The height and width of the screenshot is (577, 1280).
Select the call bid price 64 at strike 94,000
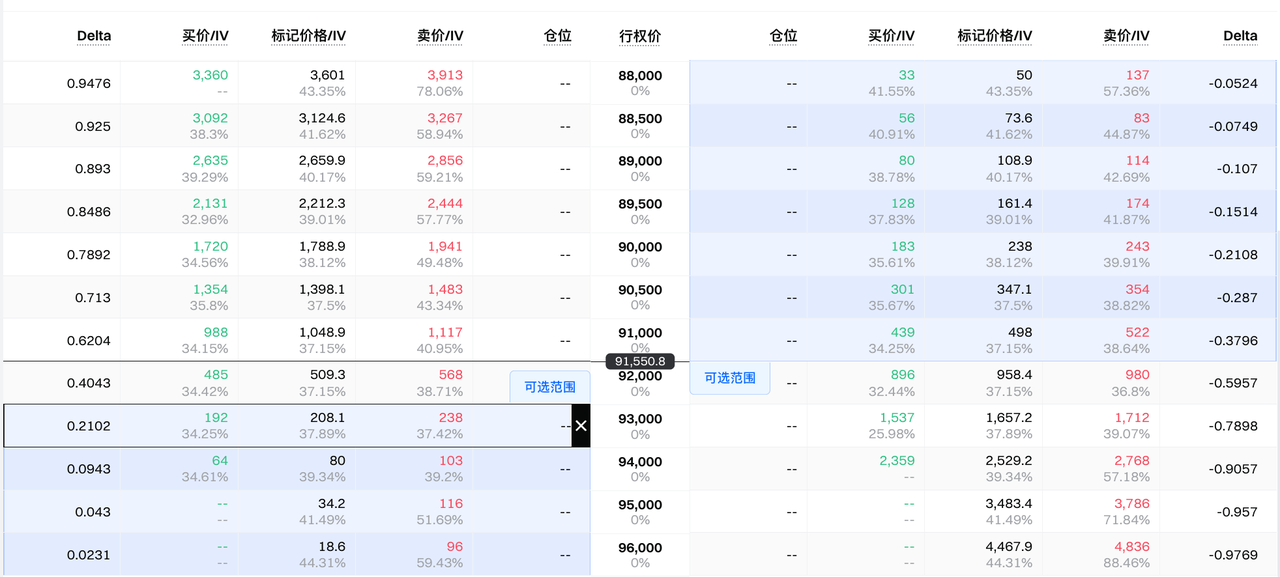click(219, 461)
